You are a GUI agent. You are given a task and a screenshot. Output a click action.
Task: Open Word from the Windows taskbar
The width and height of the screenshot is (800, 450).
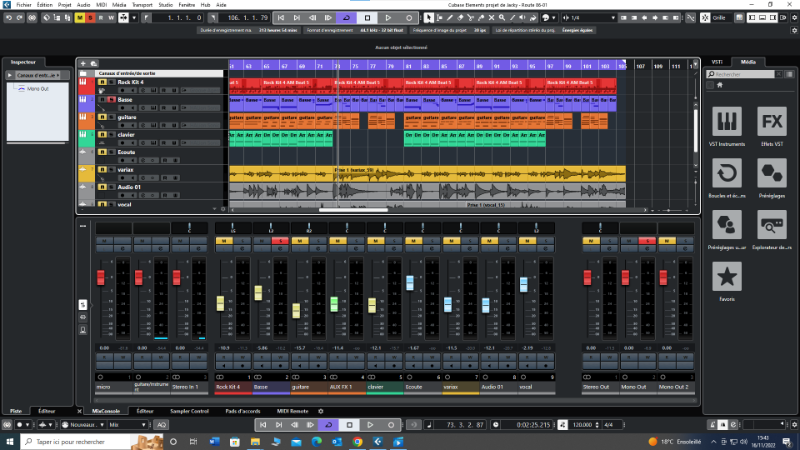214,442
